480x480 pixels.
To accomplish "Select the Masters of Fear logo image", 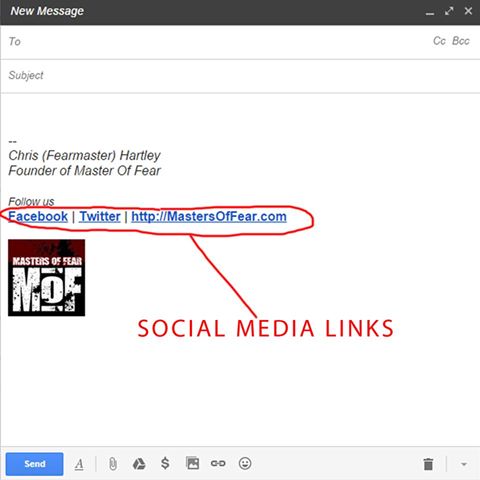I will [x=46, y=278].
